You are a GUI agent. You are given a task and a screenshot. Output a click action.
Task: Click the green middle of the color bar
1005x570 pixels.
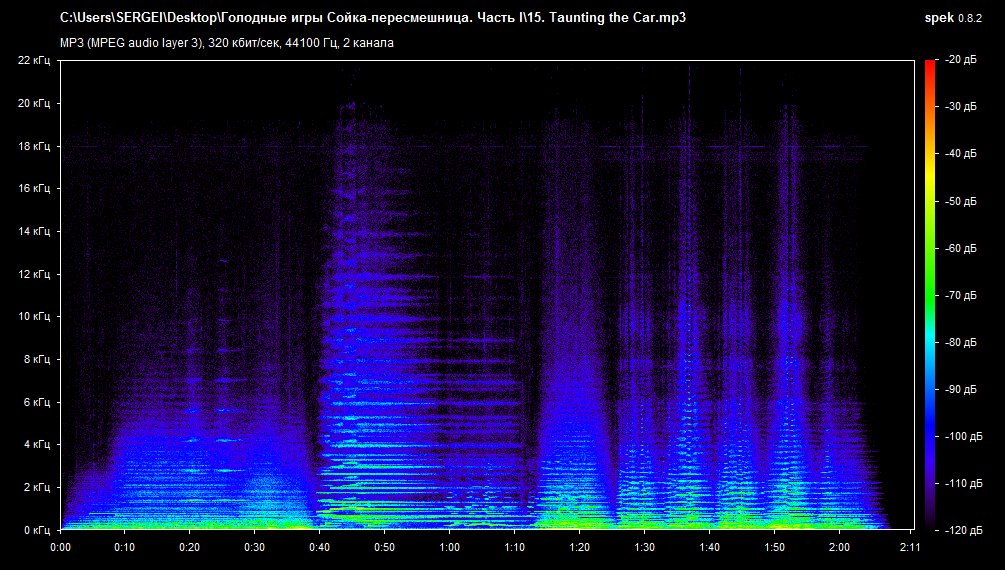coord(930,290)
